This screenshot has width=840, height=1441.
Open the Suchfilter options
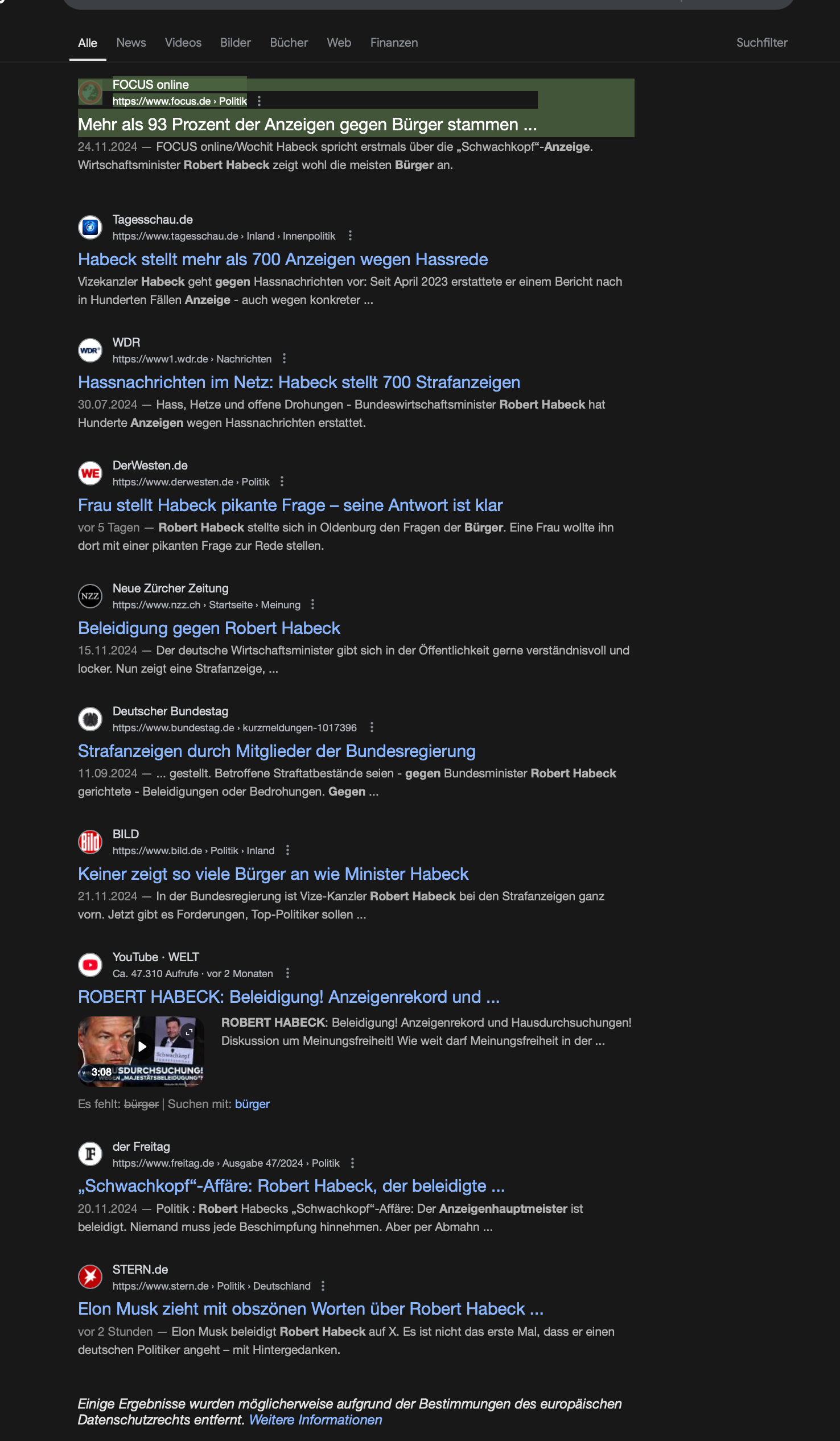761,43
